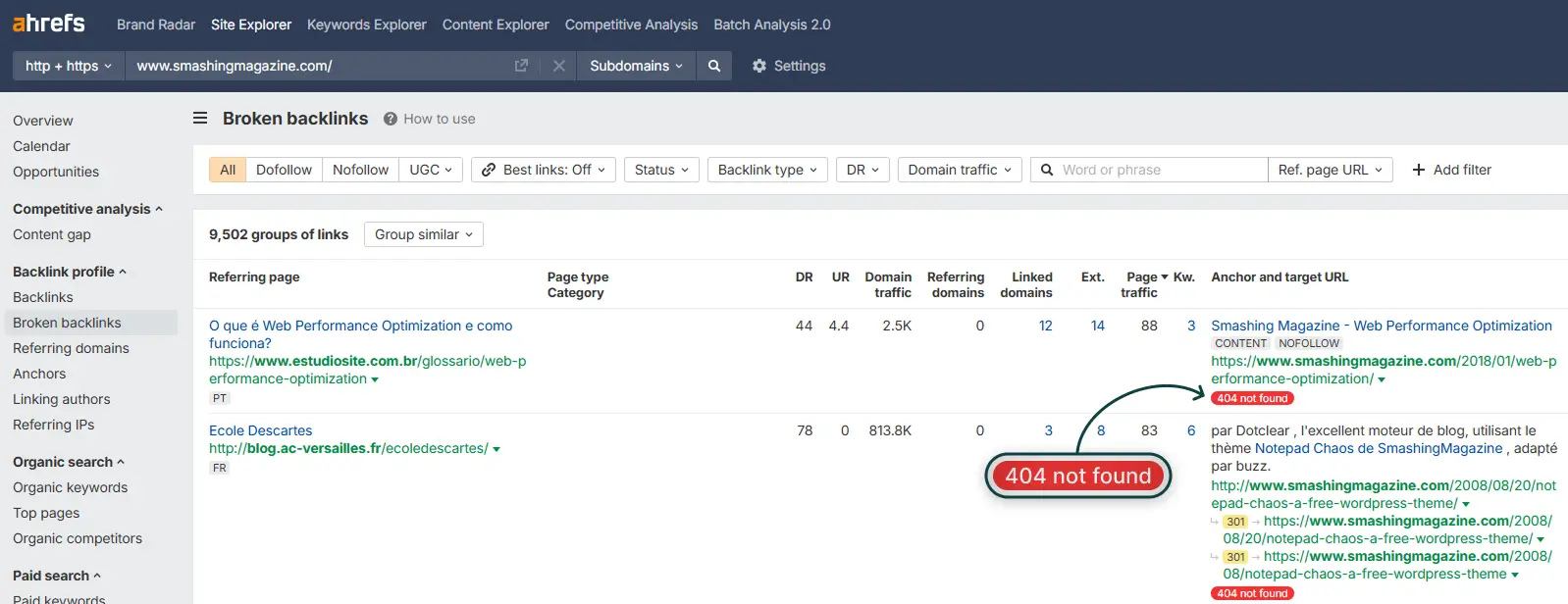Select All link type filter
The width and height of the screenshot is (1568, 604).
point(228,170)
